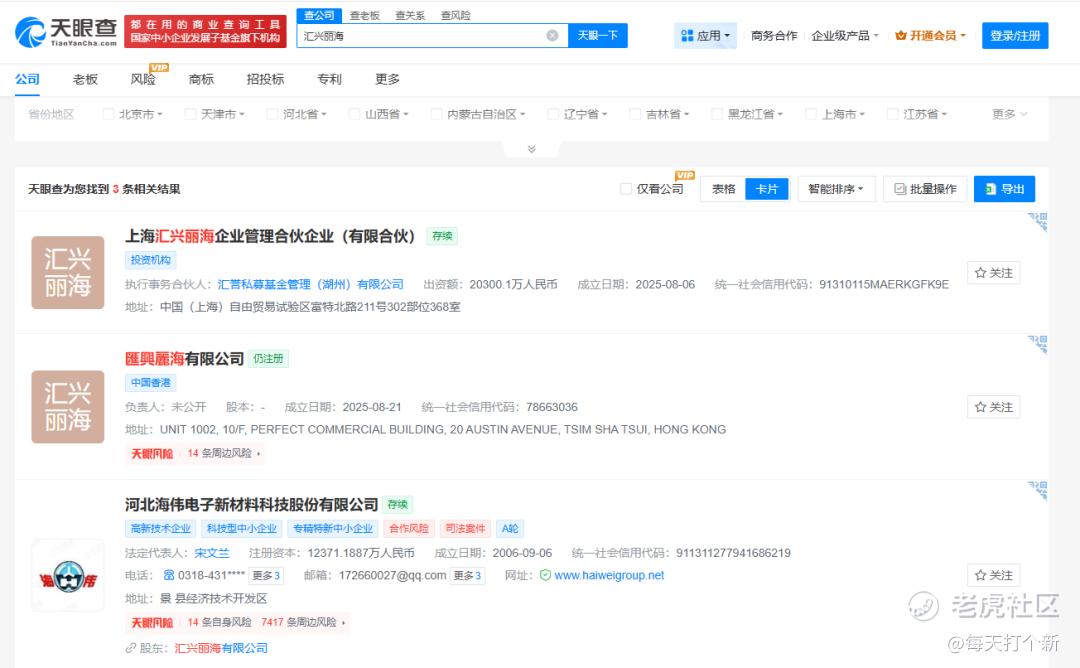This screenshot has height=668, width=1080.
Task: Show 更多3 email addresses
Action: coord(468,576)
